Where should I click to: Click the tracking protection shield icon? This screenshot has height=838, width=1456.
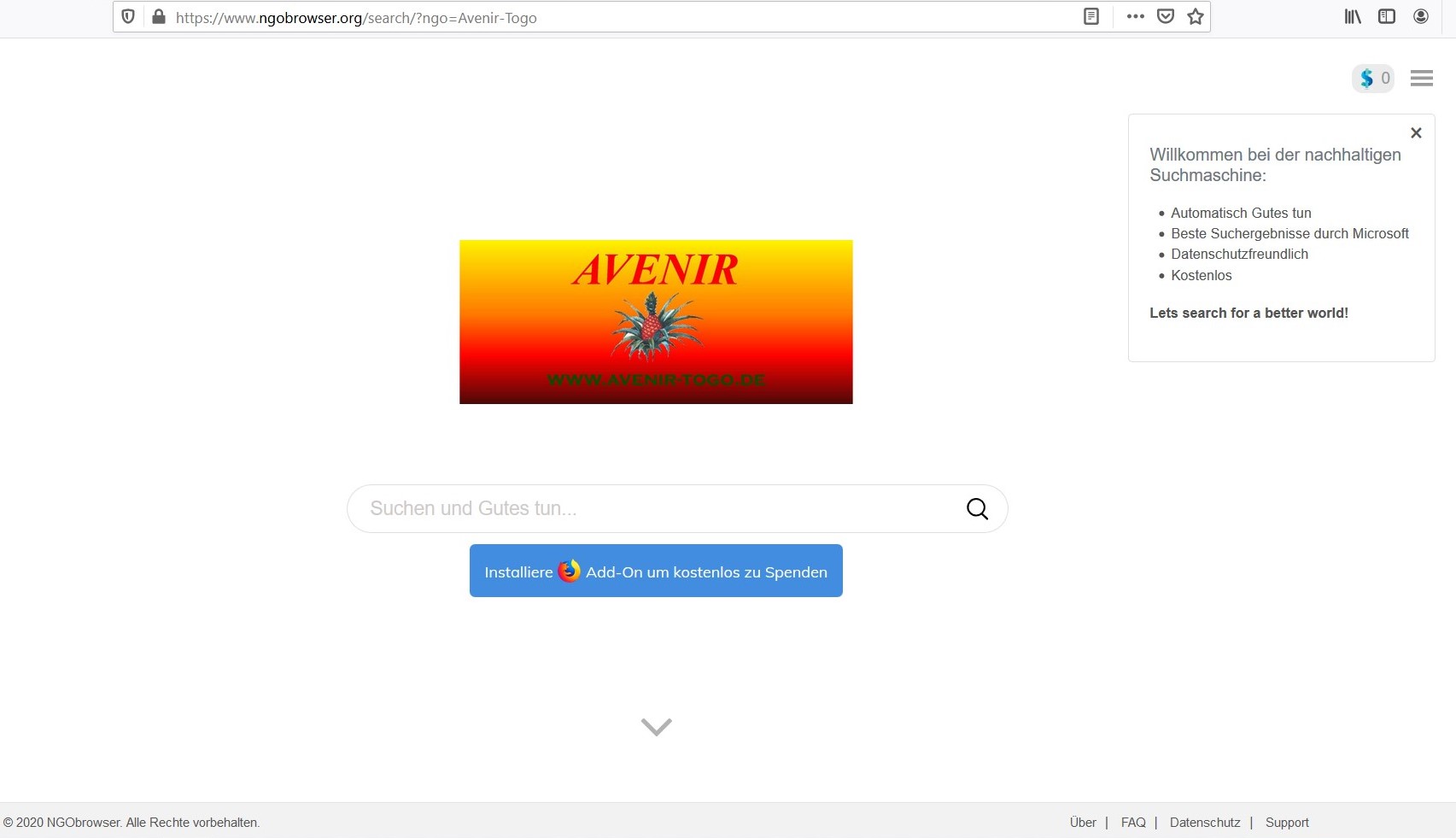coord(128,16)
